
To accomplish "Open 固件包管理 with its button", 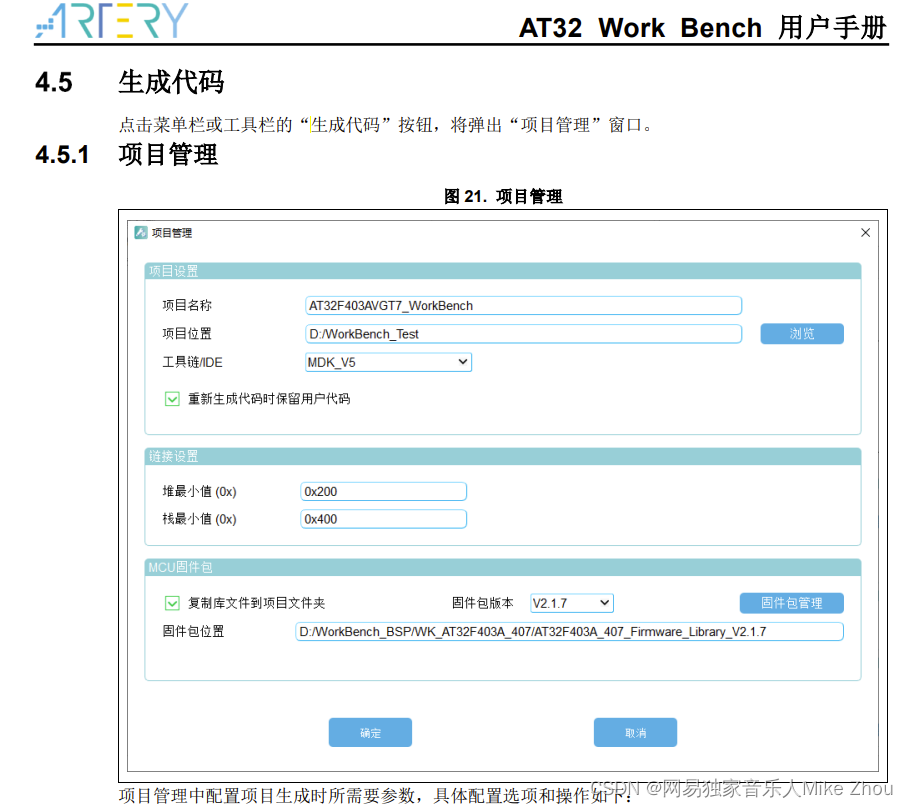I will point(791,603).
